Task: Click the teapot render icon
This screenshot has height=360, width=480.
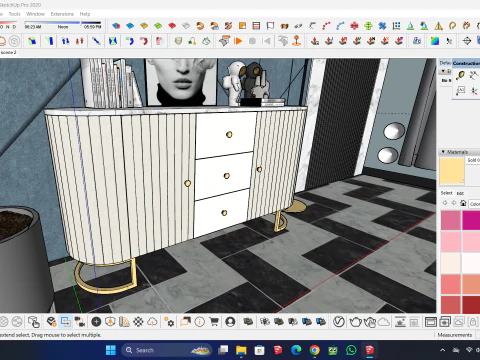Action: 356,322
